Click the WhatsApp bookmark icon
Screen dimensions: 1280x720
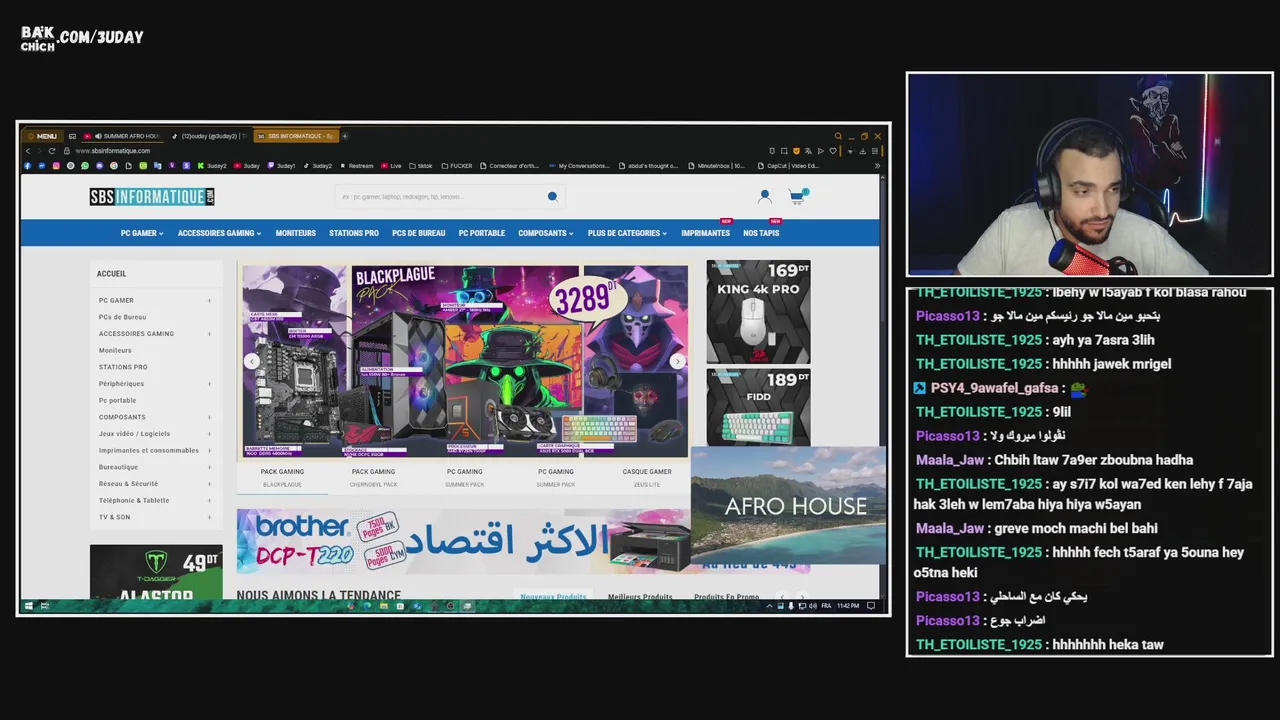(85, 166)
